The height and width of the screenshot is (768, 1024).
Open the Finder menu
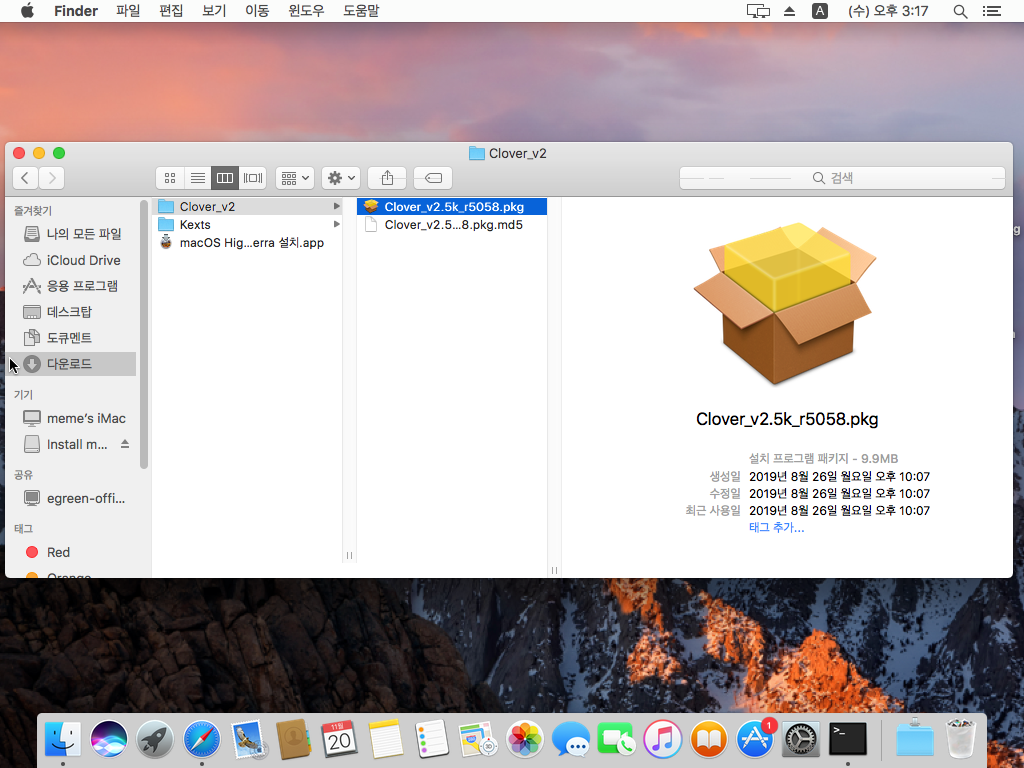(76, 11)
